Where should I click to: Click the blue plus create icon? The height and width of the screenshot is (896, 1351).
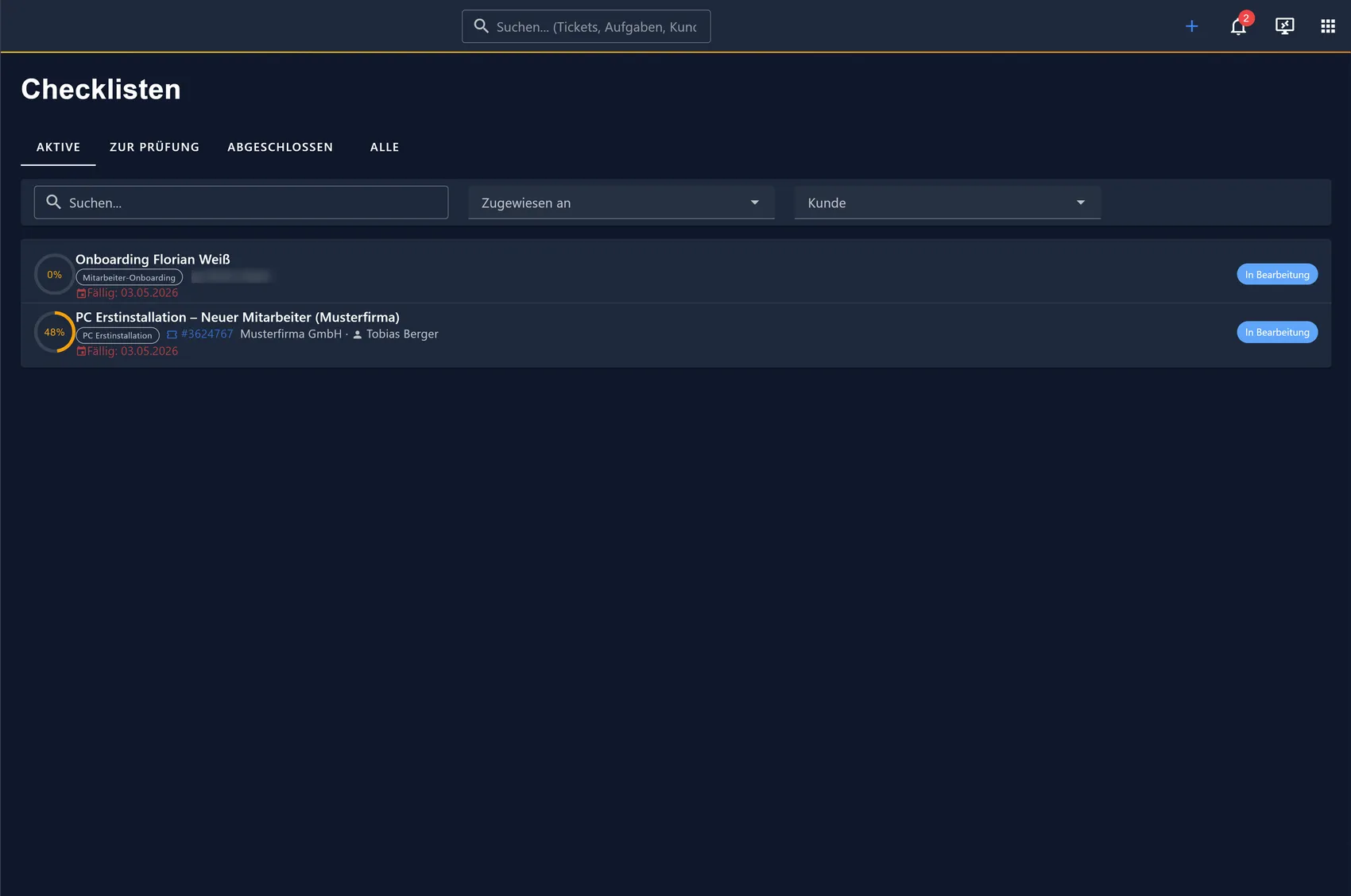(1191, 26)
